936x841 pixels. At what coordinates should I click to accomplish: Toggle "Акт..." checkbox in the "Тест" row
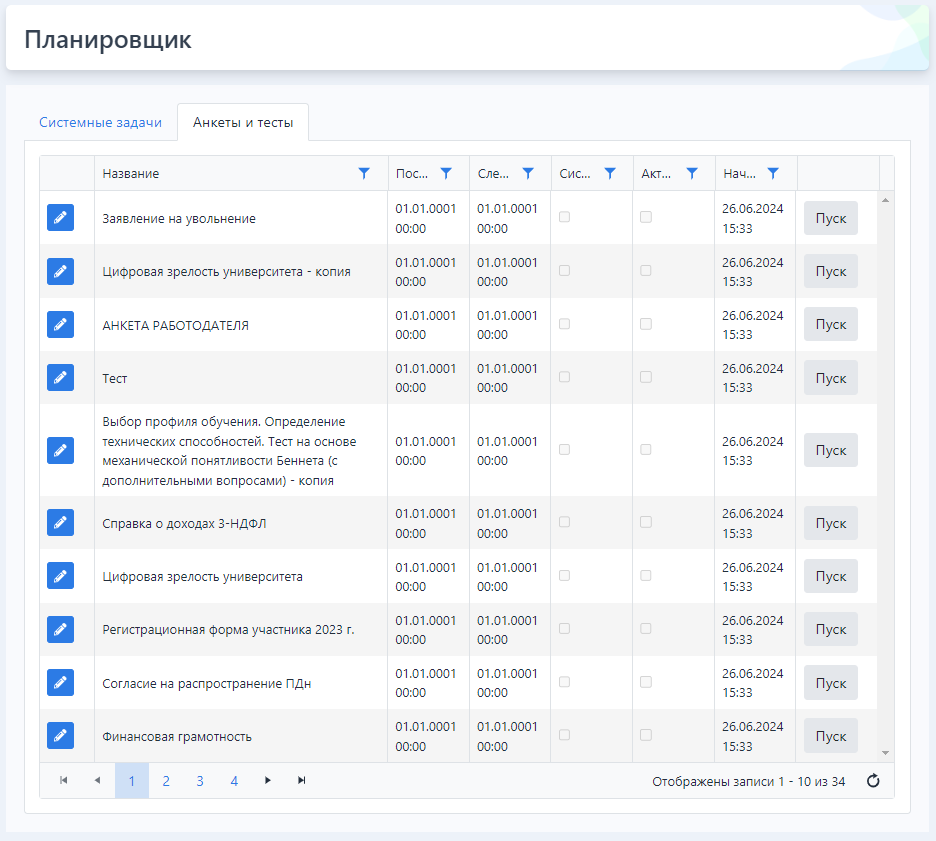[x=646, y=377]
